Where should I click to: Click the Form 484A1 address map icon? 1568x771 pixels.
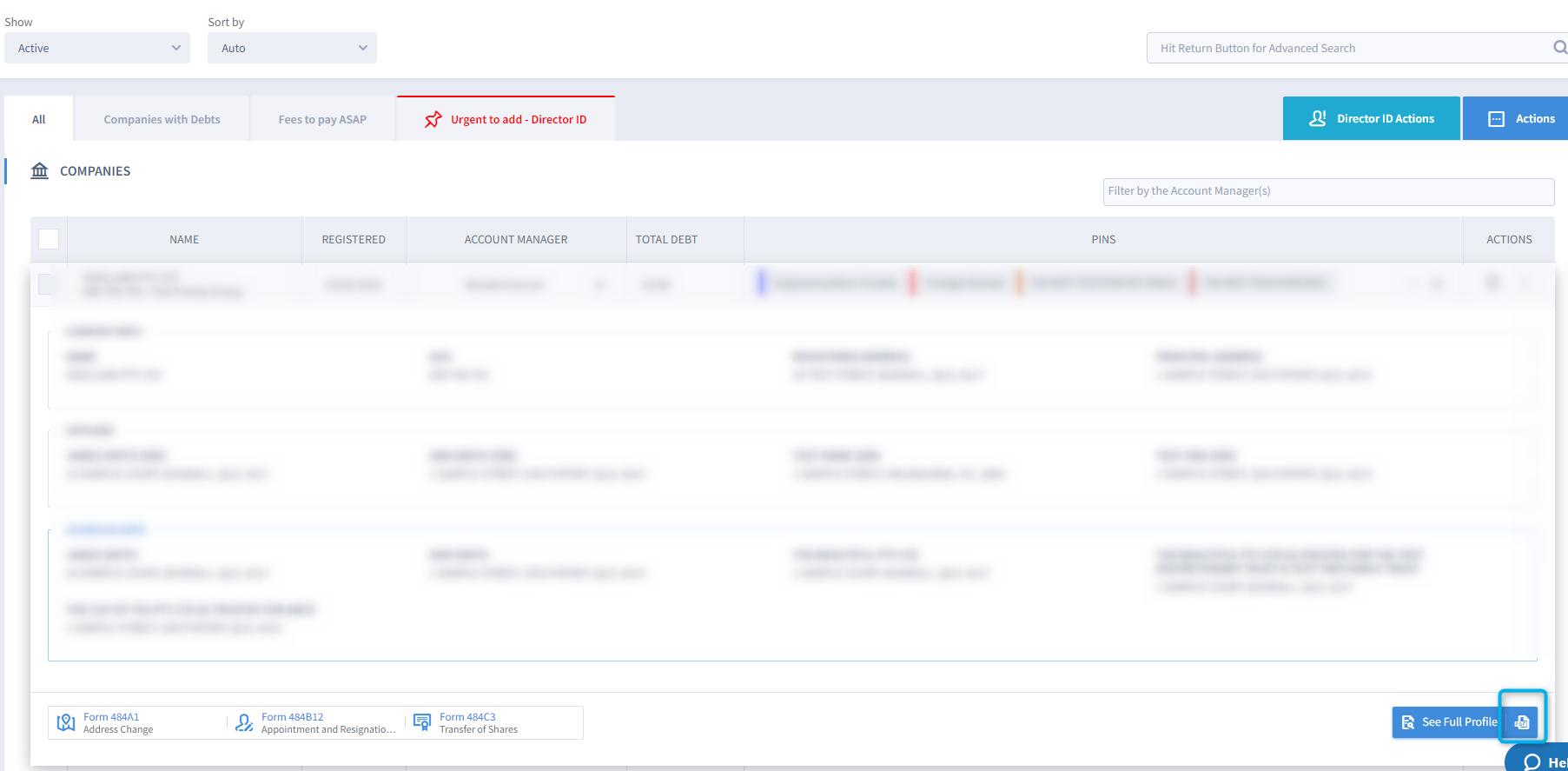[66, 723]
